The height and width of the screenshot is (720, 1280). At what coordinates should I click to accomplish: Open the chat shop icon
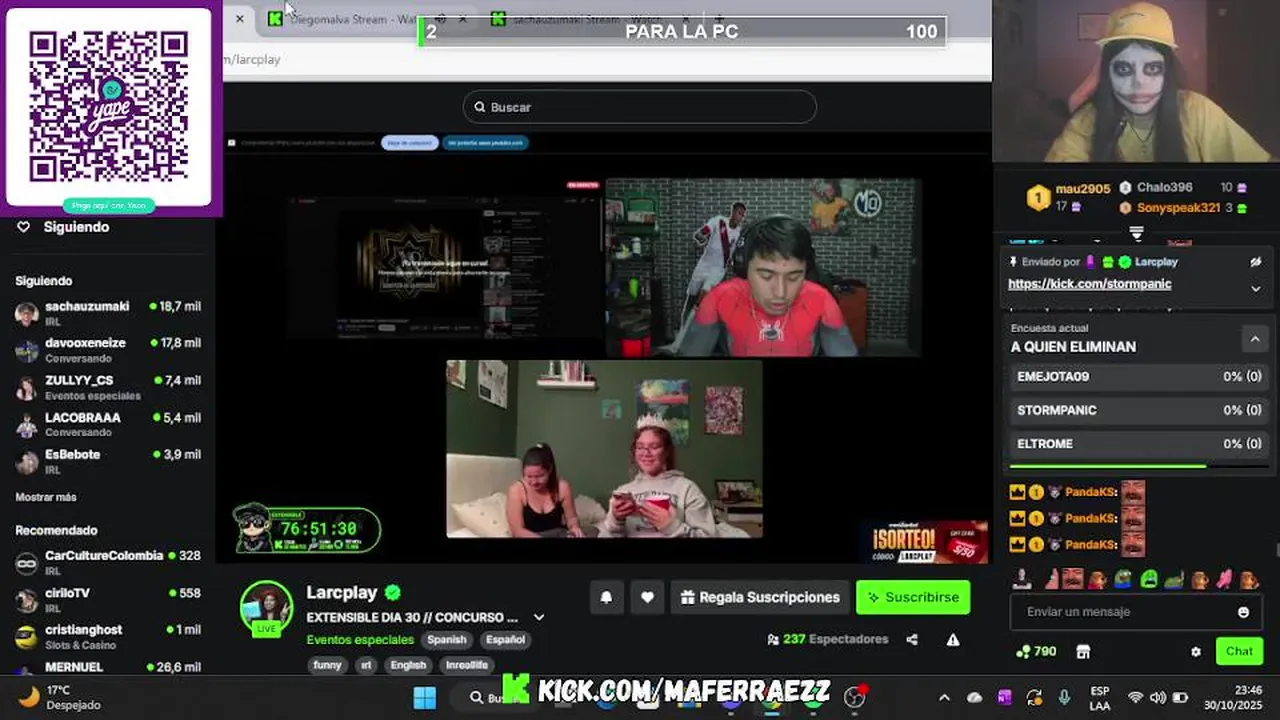[x=1083, y=651]
